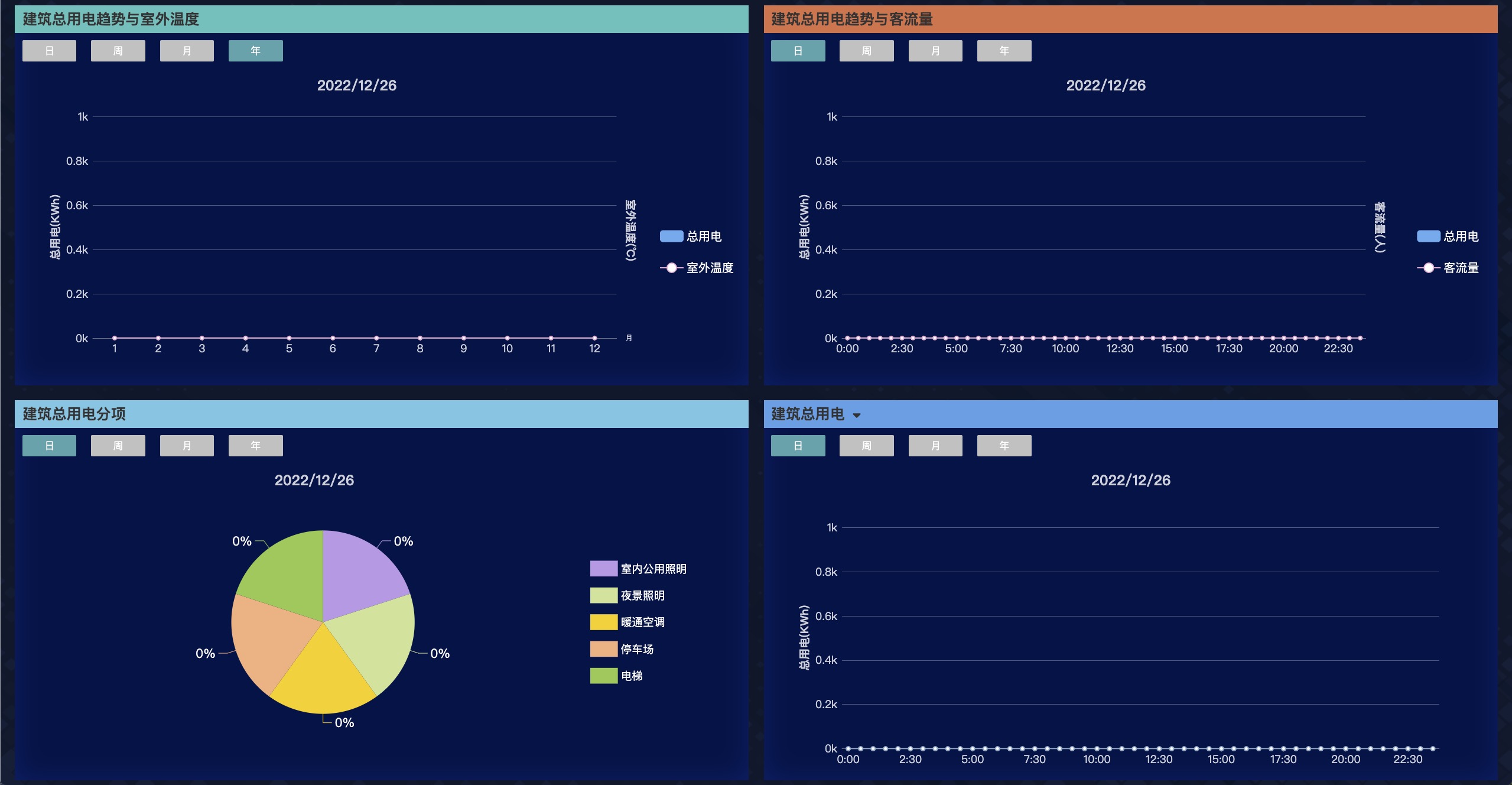Click data point for month 12
1512x785 pixels.
[x=594, y=338]
